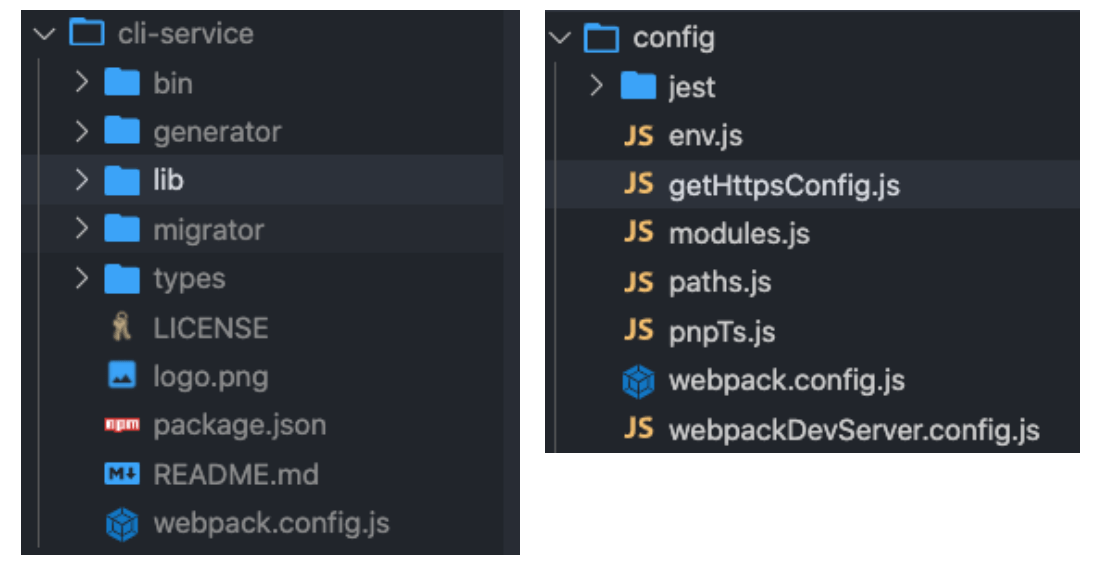Click the JS icon next to webpackDevServer.config.js
The width and height of the screenshot is (1096, 568).
(638, 430)
